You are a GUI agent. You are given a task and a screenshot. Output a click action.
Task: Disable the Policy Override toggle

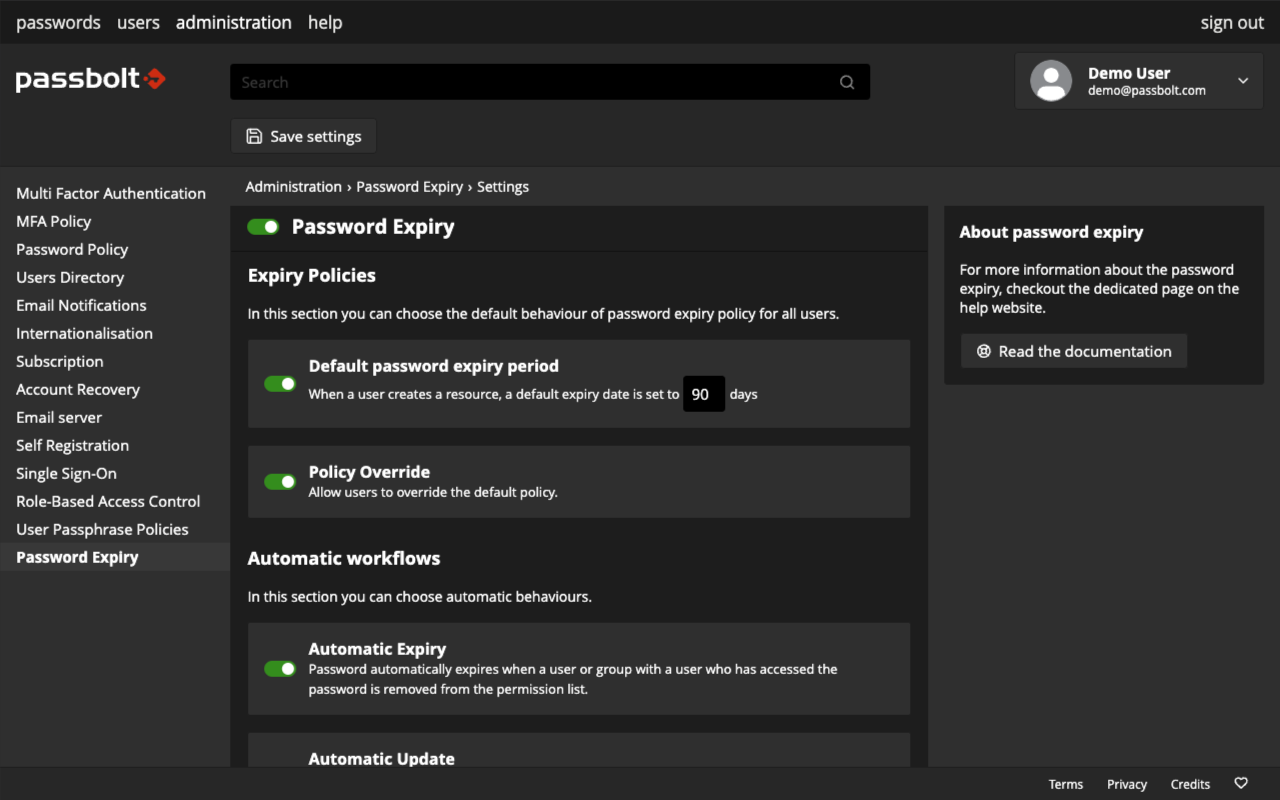coord(280,481)
